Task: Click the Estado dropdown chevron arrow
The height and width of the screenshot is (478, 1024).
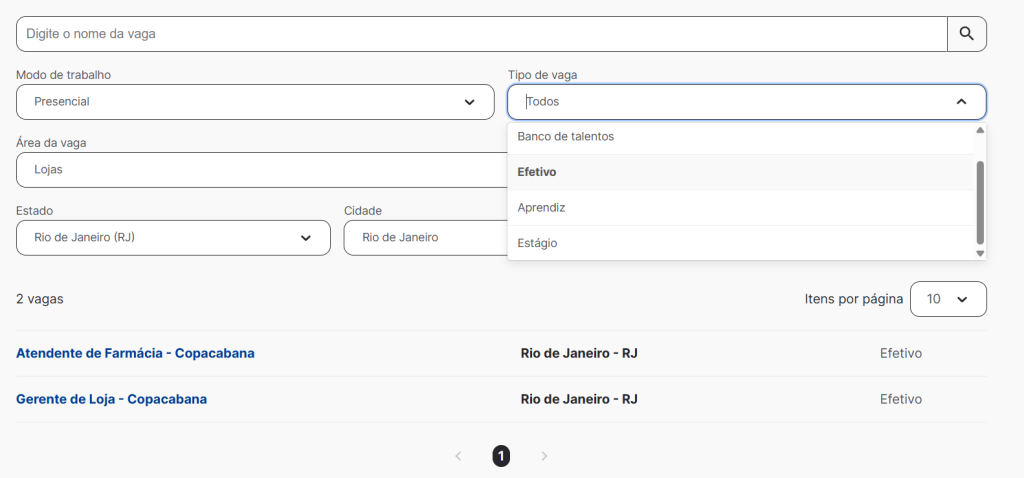Action: (306, 238)
